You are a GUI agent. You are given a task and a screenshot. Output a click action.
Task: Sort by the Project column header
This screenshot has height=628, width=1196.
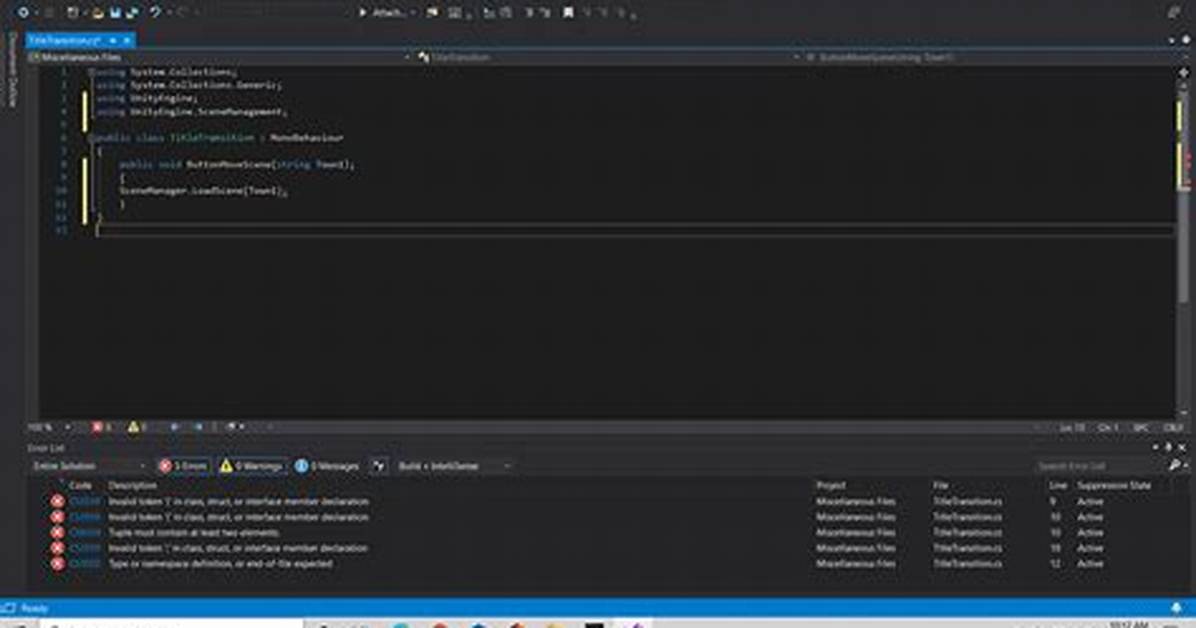click(x=831, y=485)
